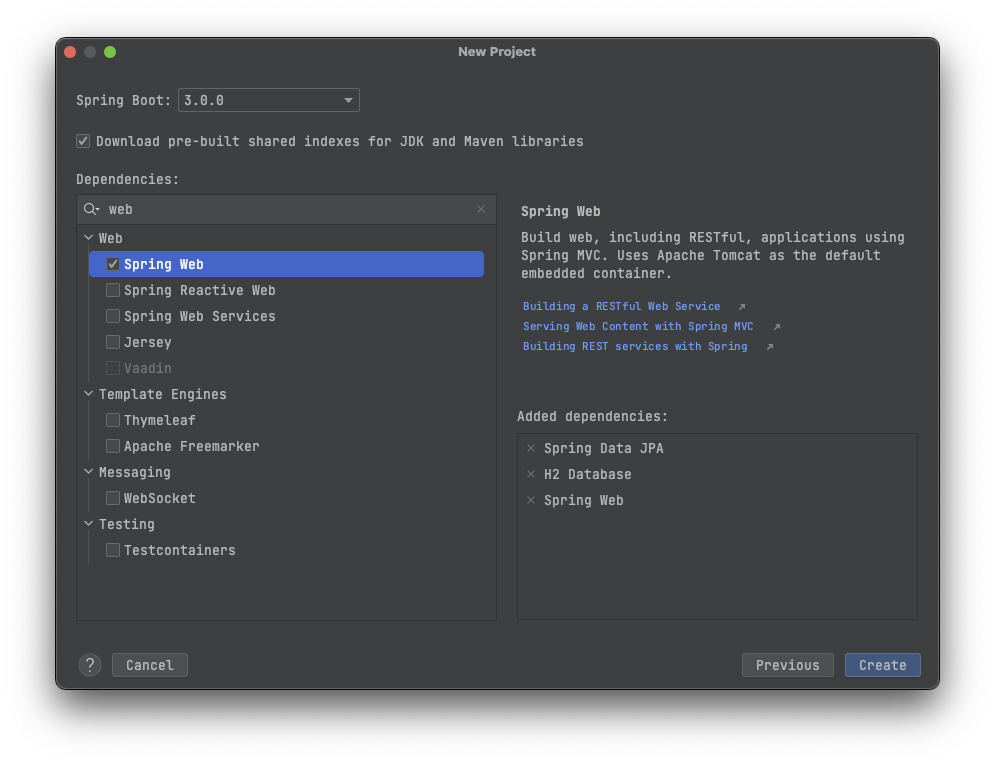Click into the dependencies search field
This screenshot has height=763, width=995.
pos(287,209)
